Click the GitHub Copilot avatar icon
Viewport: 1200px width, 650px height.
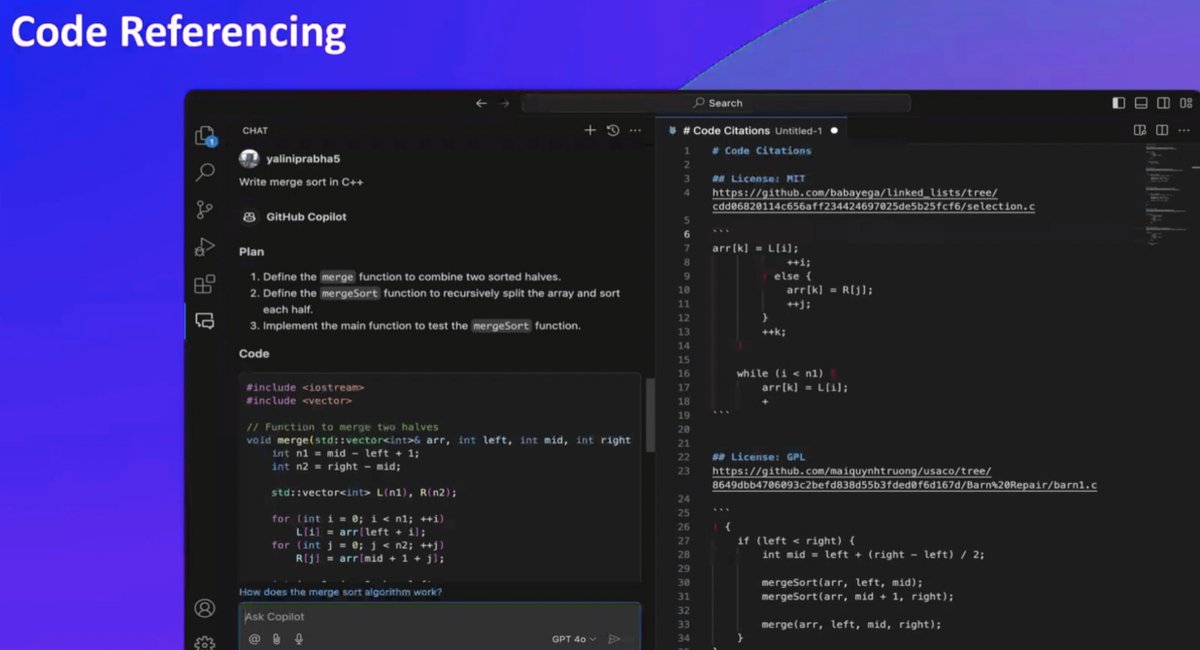click(249, 216)
